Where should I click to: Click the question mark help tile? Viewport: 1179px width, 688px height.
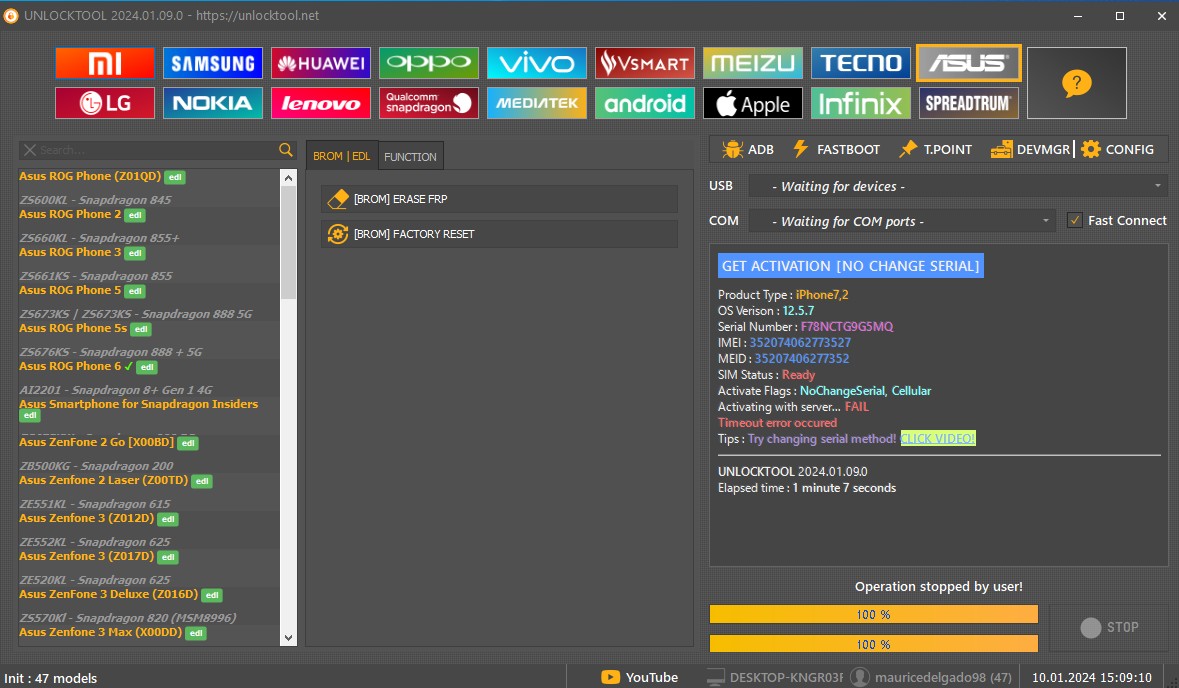pyautogui.click(x=1077, y=83)
